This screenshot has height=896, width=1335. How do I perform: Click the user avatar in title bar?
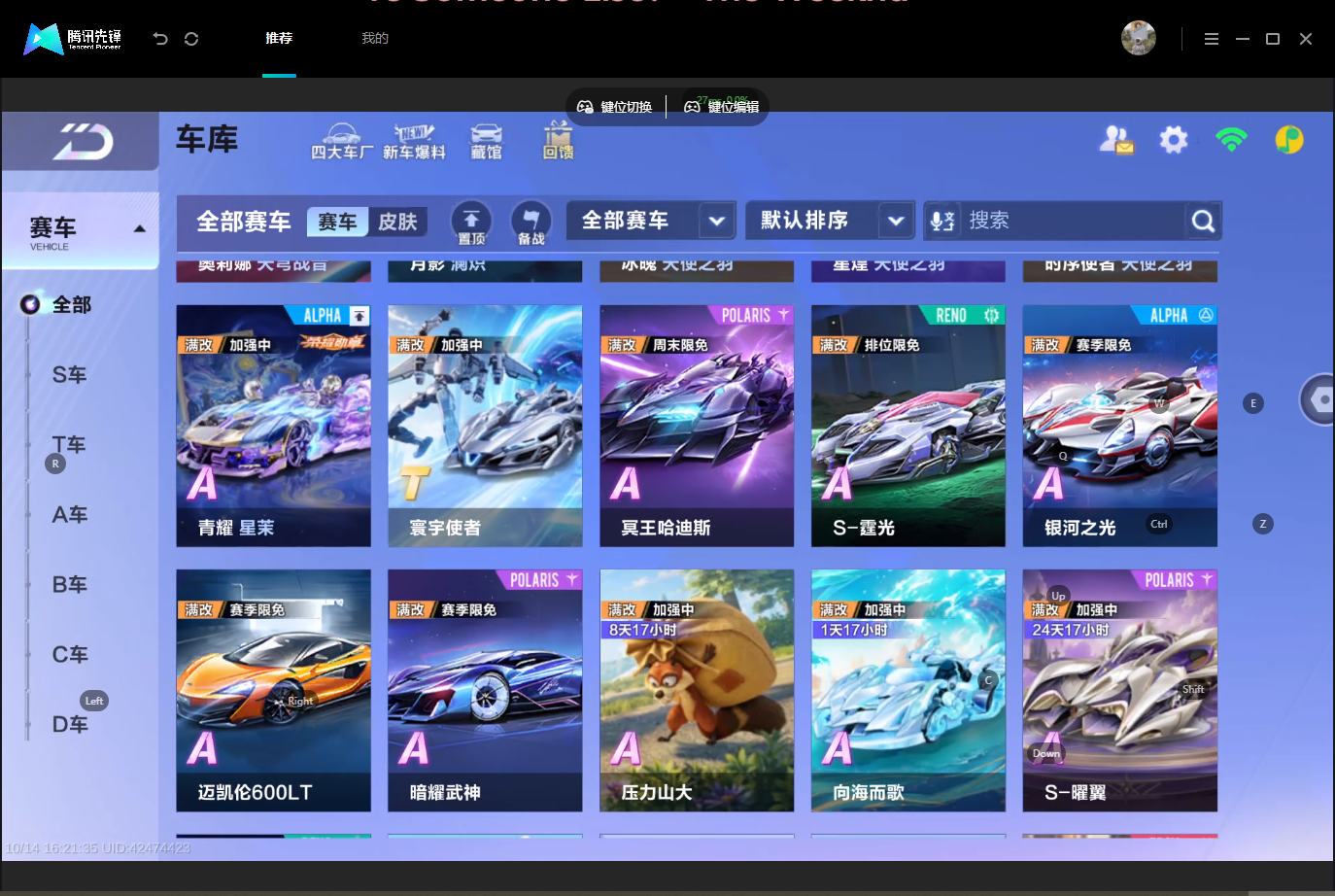pos(1139,38)
